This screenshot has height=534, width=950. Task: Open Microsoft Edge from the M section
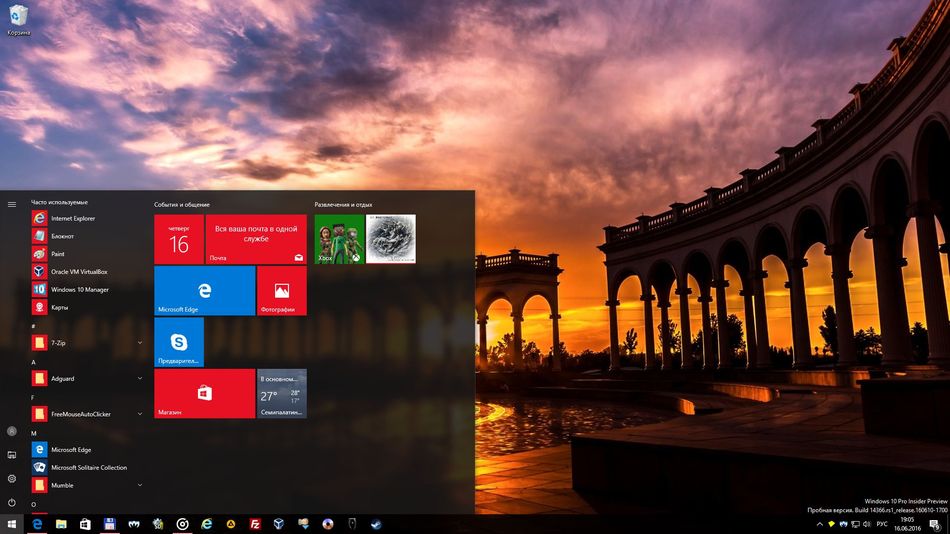click(88, 450)
